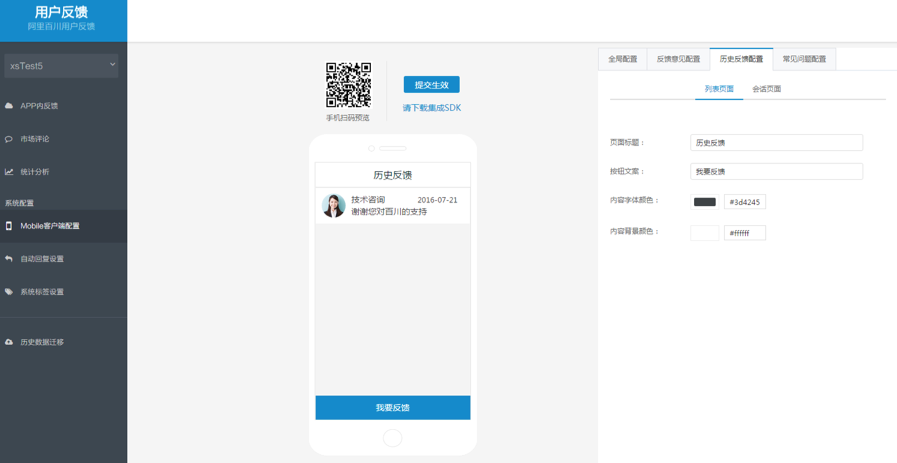Click the 2016-07-21 date text
The width and height of the screenshot is (897, 463).
(x=438, y=200)
